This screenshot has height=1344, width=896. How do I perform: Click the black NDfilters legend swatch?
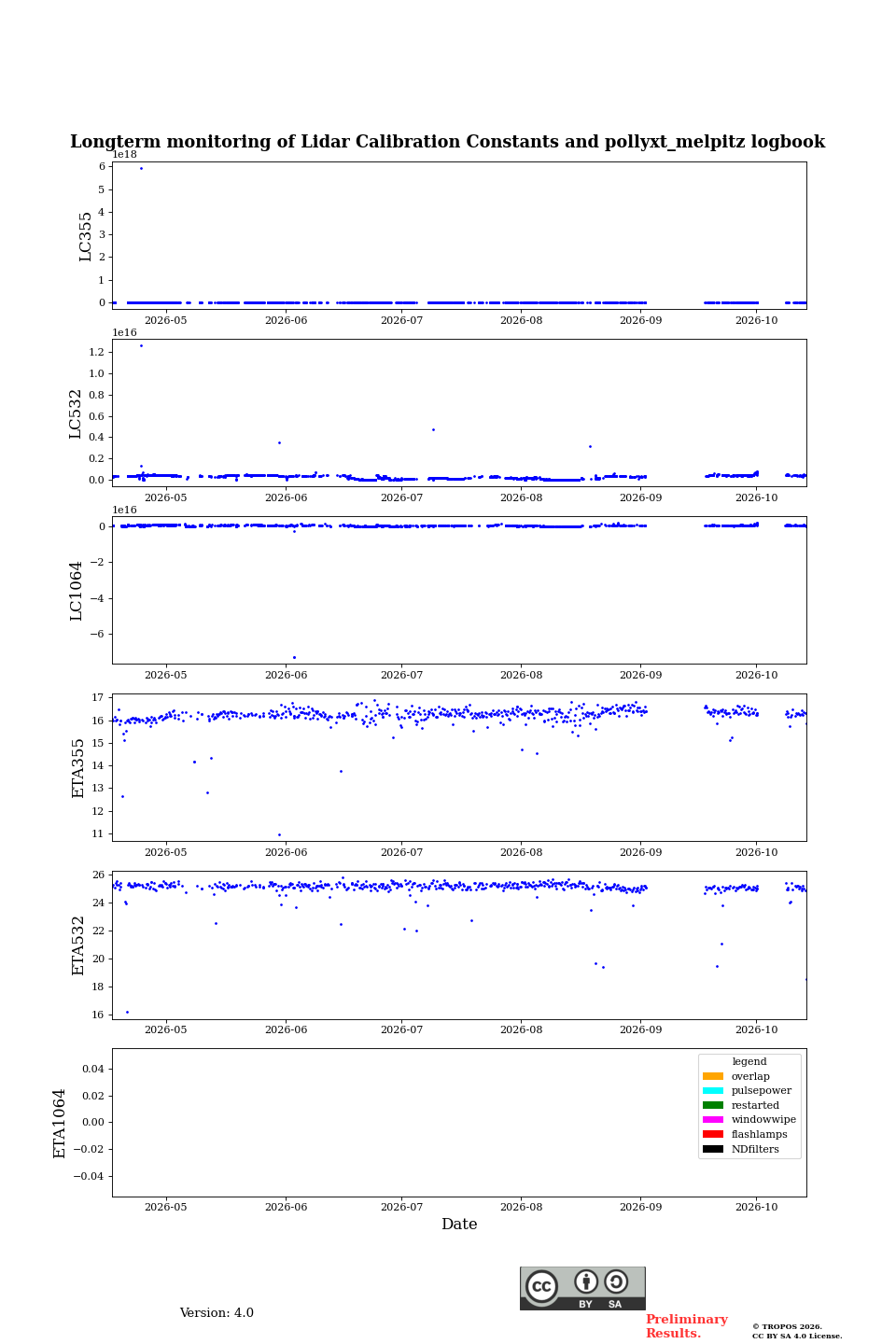point(713,1149)
